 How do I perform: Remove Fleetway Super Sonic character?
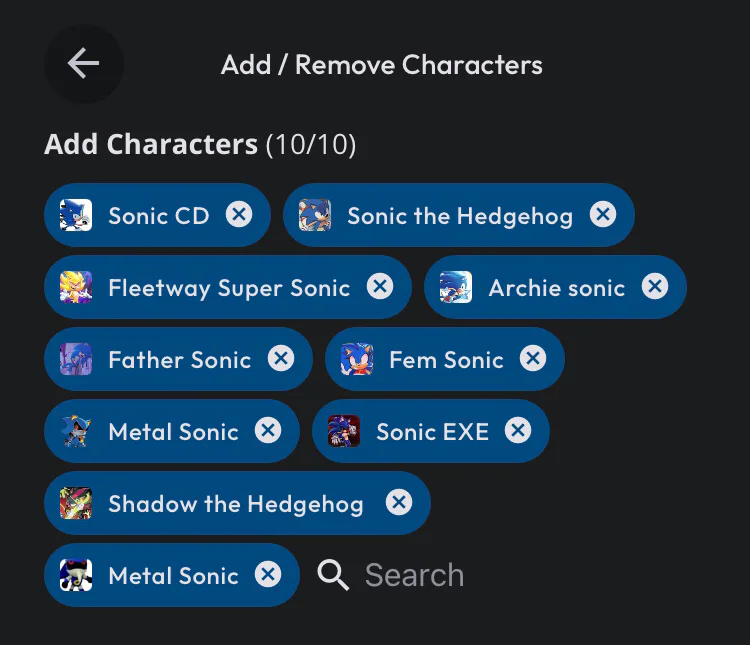(380, 286)
